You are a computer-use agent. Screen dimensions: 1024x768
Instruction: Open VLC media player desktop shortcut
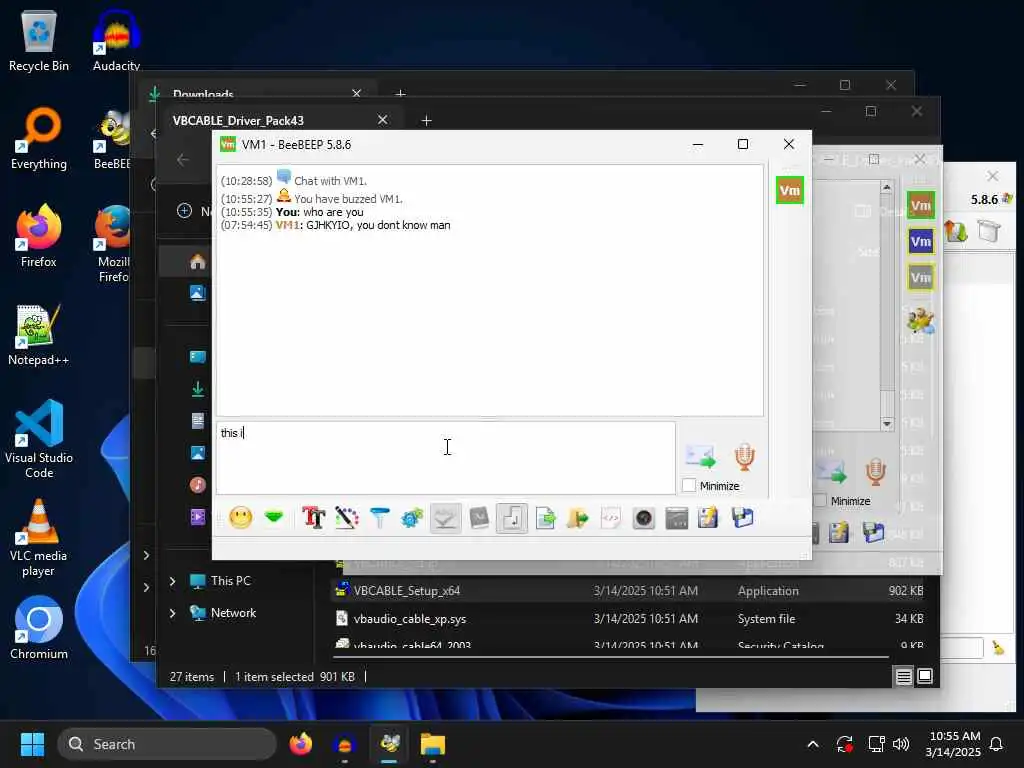pyautogui.click(x=39, y=537)
